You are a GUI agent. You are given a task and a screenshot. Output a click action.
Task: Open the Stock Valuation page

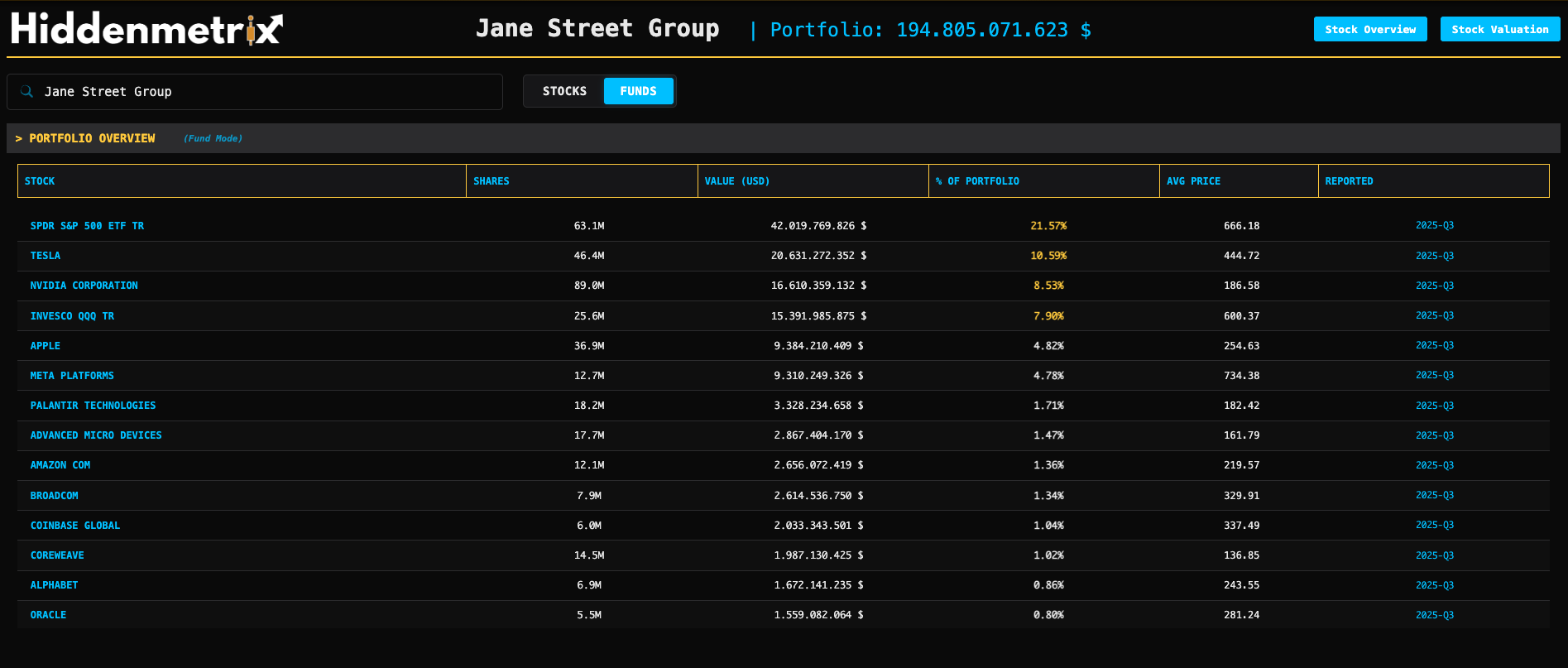tap(1499, 29)
